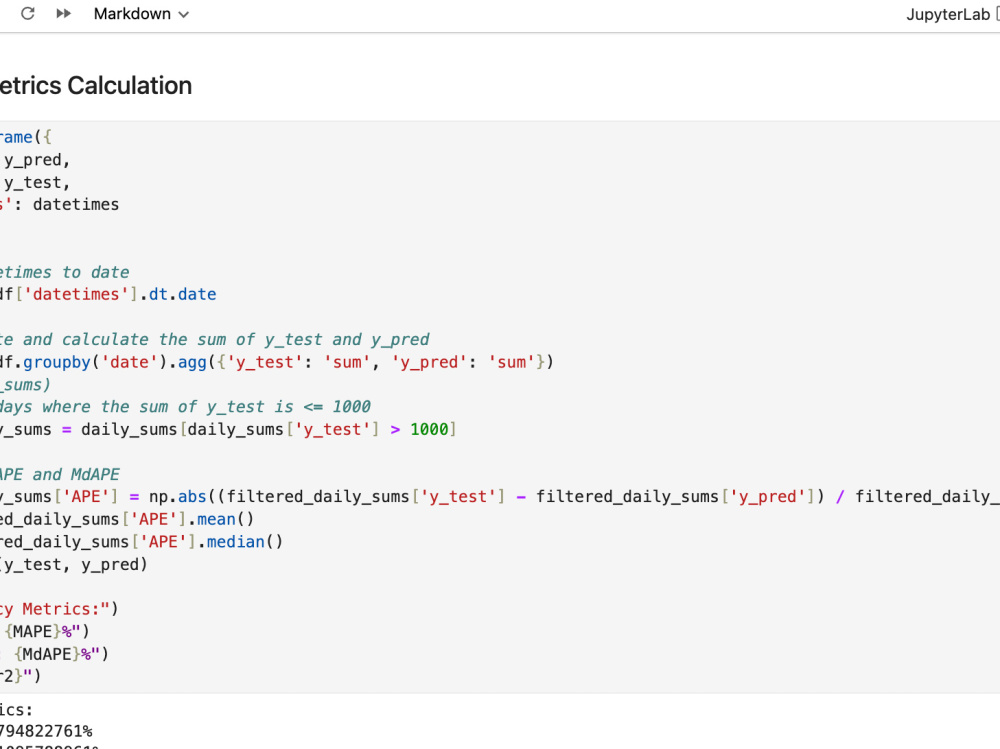This screenshot has height=749, width=1000.
Task: Click the np.abs APE calculation line
Action: click(x=500, y=497)
